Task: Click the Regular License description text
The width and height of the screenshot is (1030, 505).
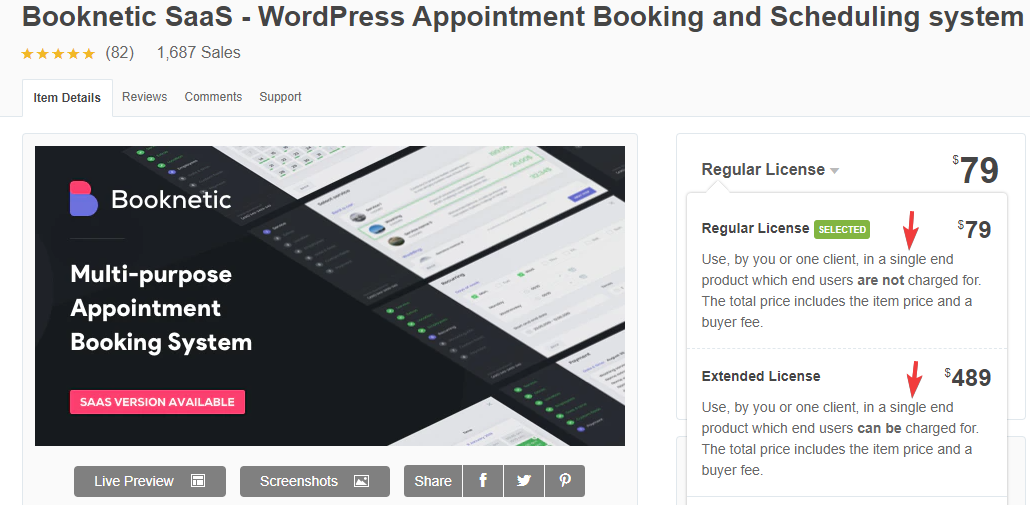Action: click(x=841, y=291)
